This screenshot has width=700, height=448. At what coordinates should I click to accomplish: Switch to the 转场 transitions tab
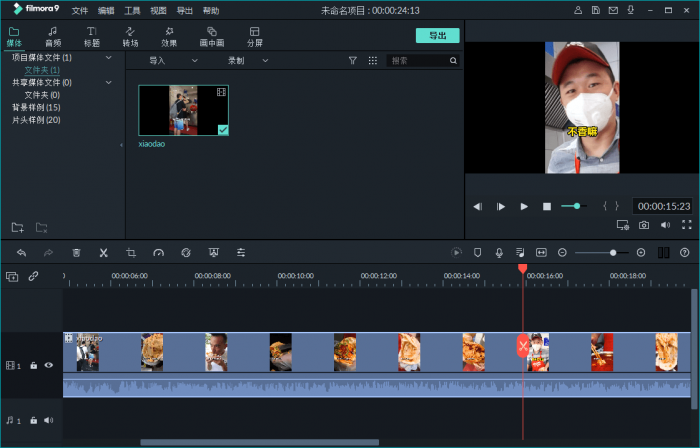coord(130,37)
